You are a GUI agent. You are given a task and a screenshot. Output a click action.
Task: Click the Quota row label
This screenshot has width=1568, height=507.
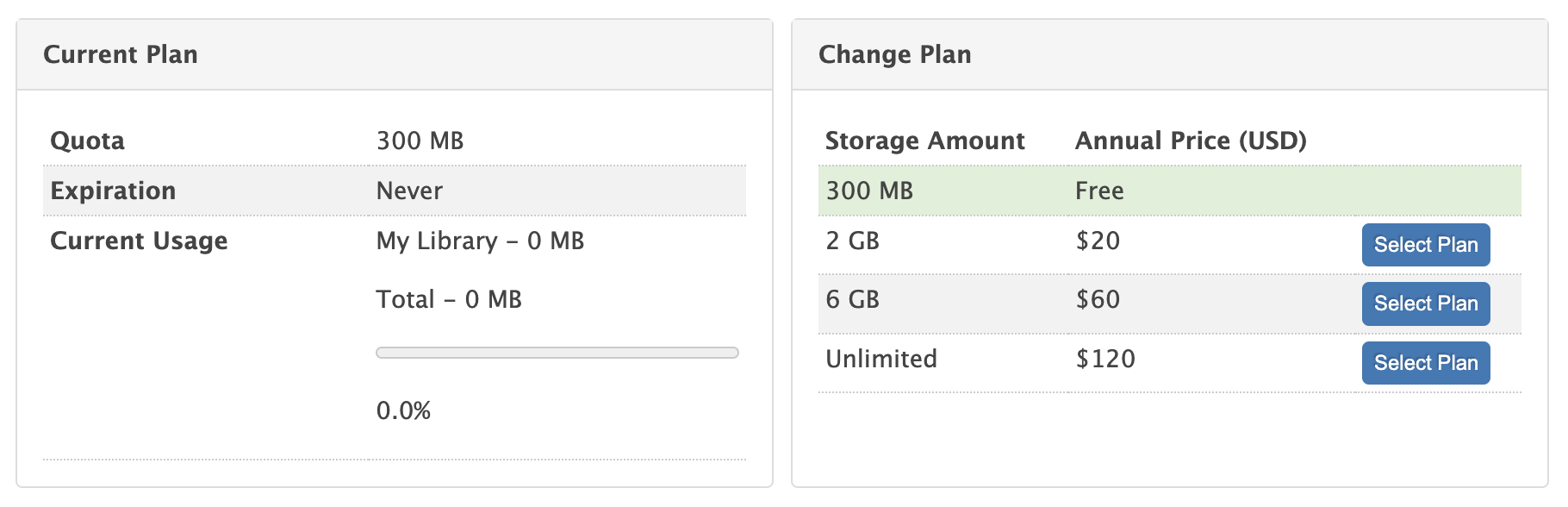pyautogui.click(x=87, y=141)
